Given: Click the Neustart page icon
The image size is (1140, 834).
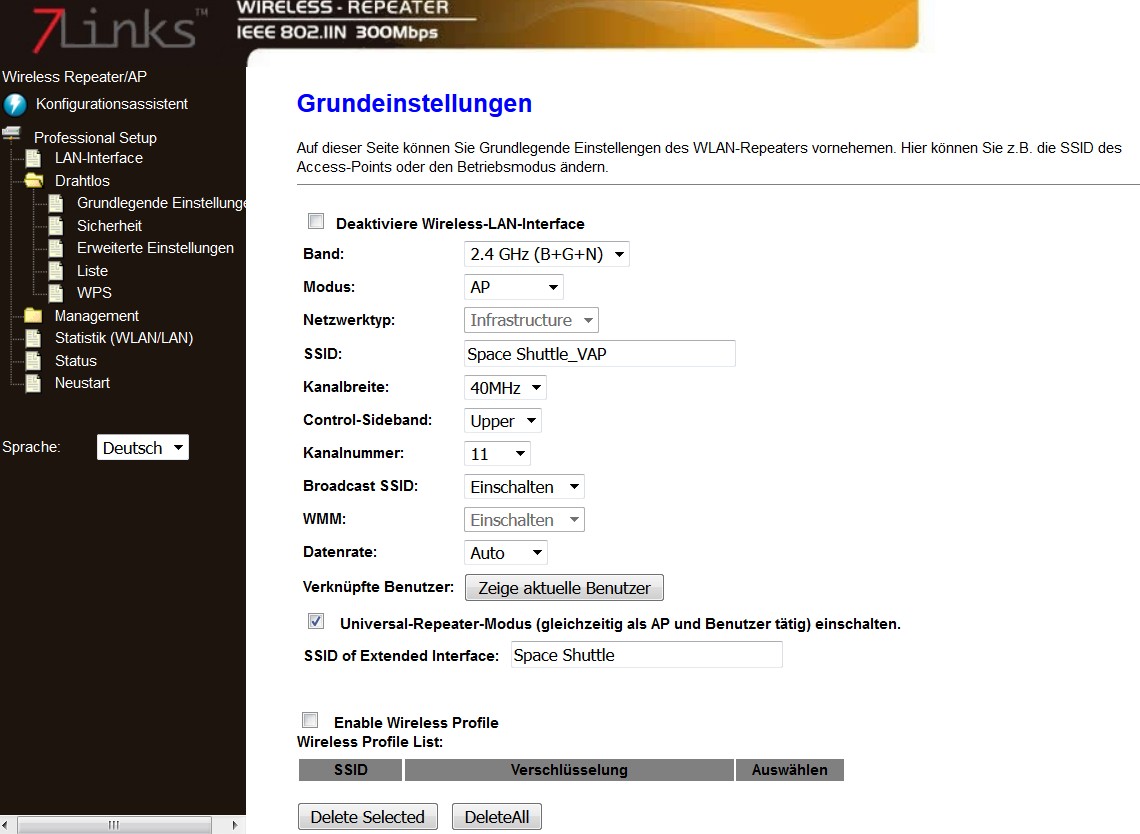Looking at the screenshot, I should 34,383.
